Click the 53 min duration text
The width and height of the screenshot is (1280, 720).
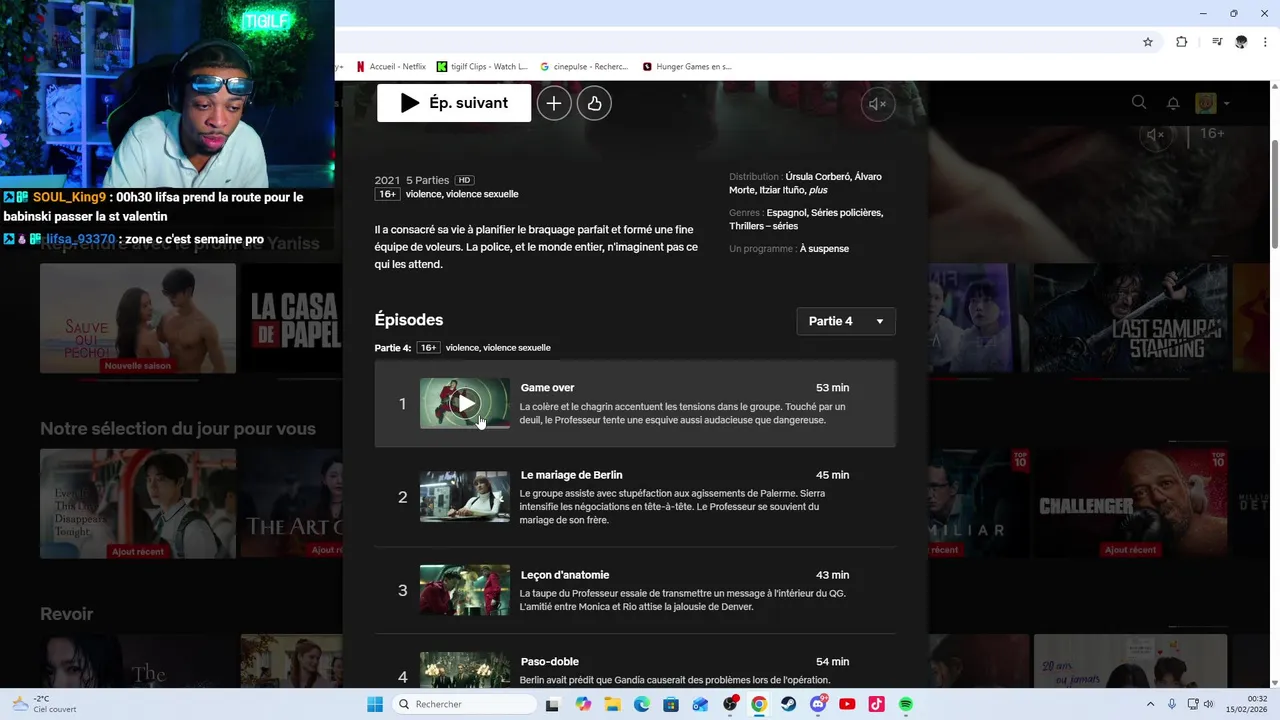point(832,388)
